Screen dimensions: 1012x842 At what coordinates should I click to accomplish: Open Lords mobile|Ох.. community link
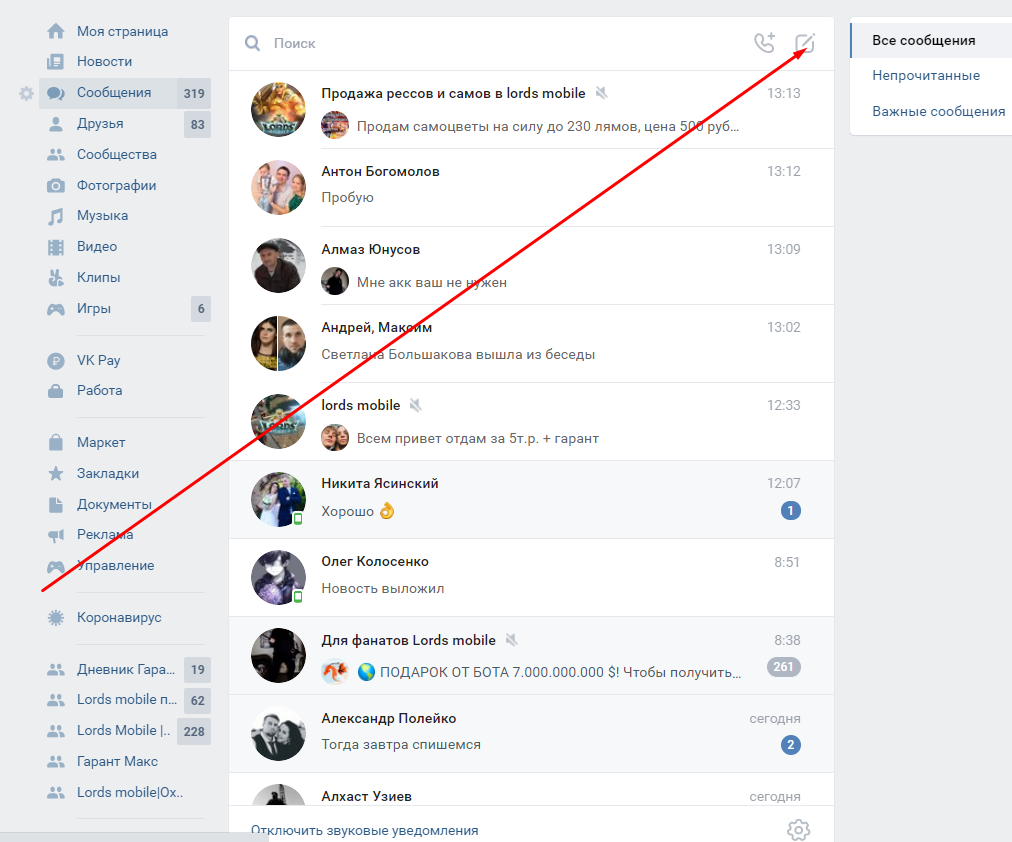pyautogui.click(x=130, y=792)
